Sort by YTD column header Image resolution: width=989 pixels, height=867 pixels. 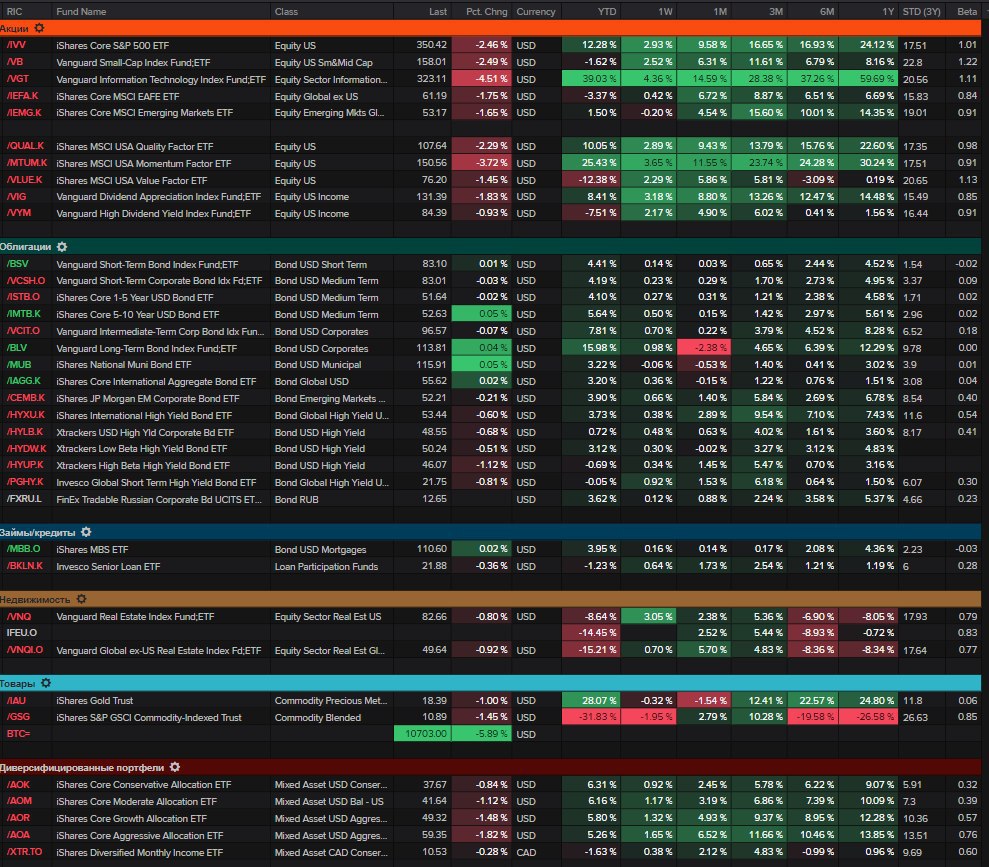coord(607,11)
